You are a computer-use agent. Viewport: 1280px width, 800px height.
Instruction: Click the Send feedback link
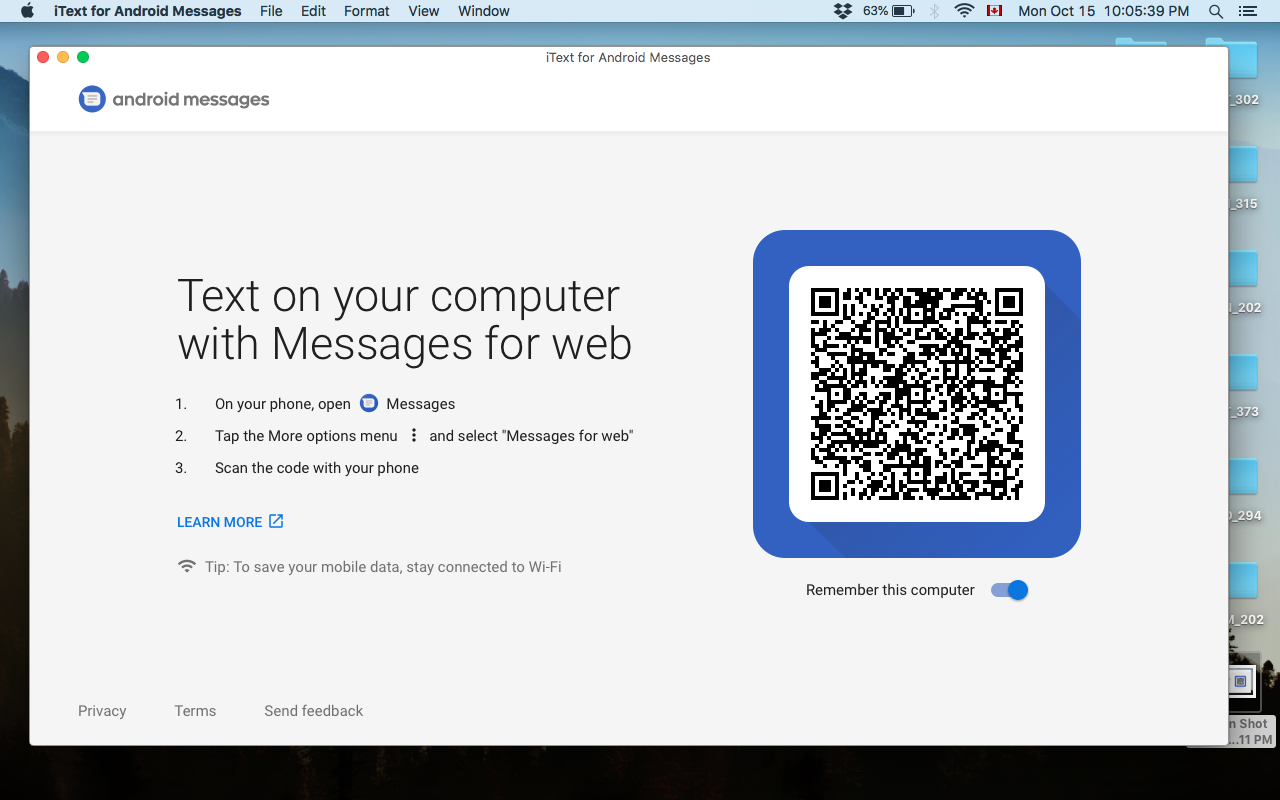(314, 711)
